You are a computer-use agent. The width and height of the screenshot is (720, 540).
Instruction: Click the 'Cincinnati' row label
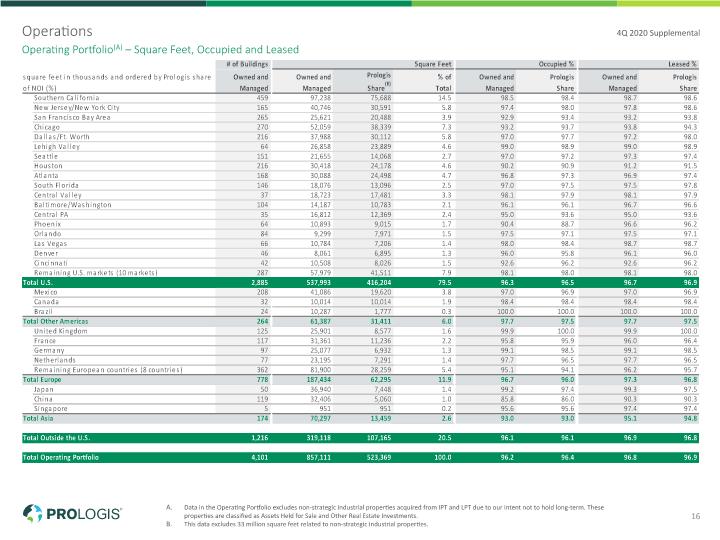point(51,263)
